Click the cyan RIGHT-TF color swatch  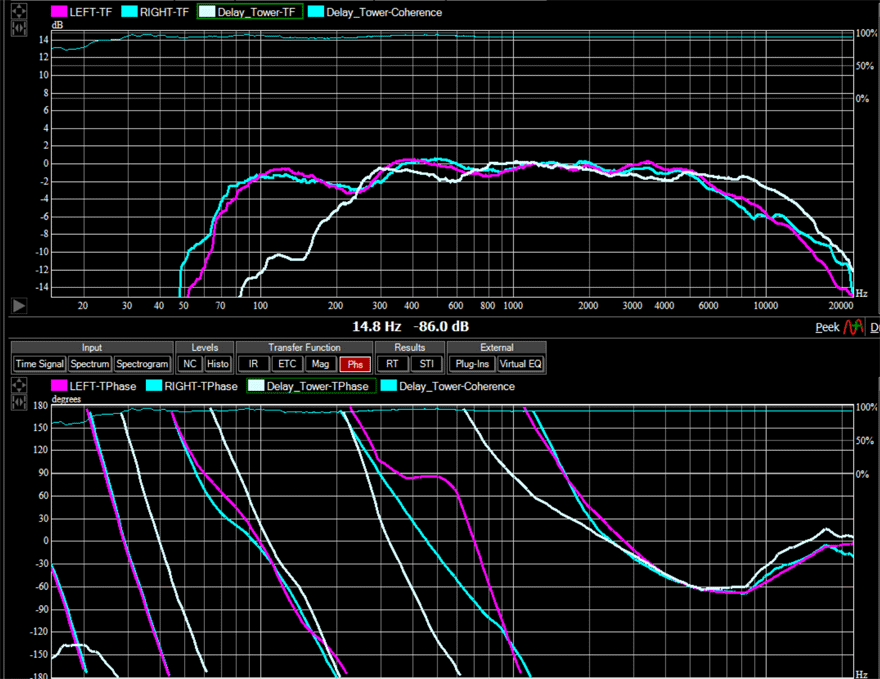[129, 12]
